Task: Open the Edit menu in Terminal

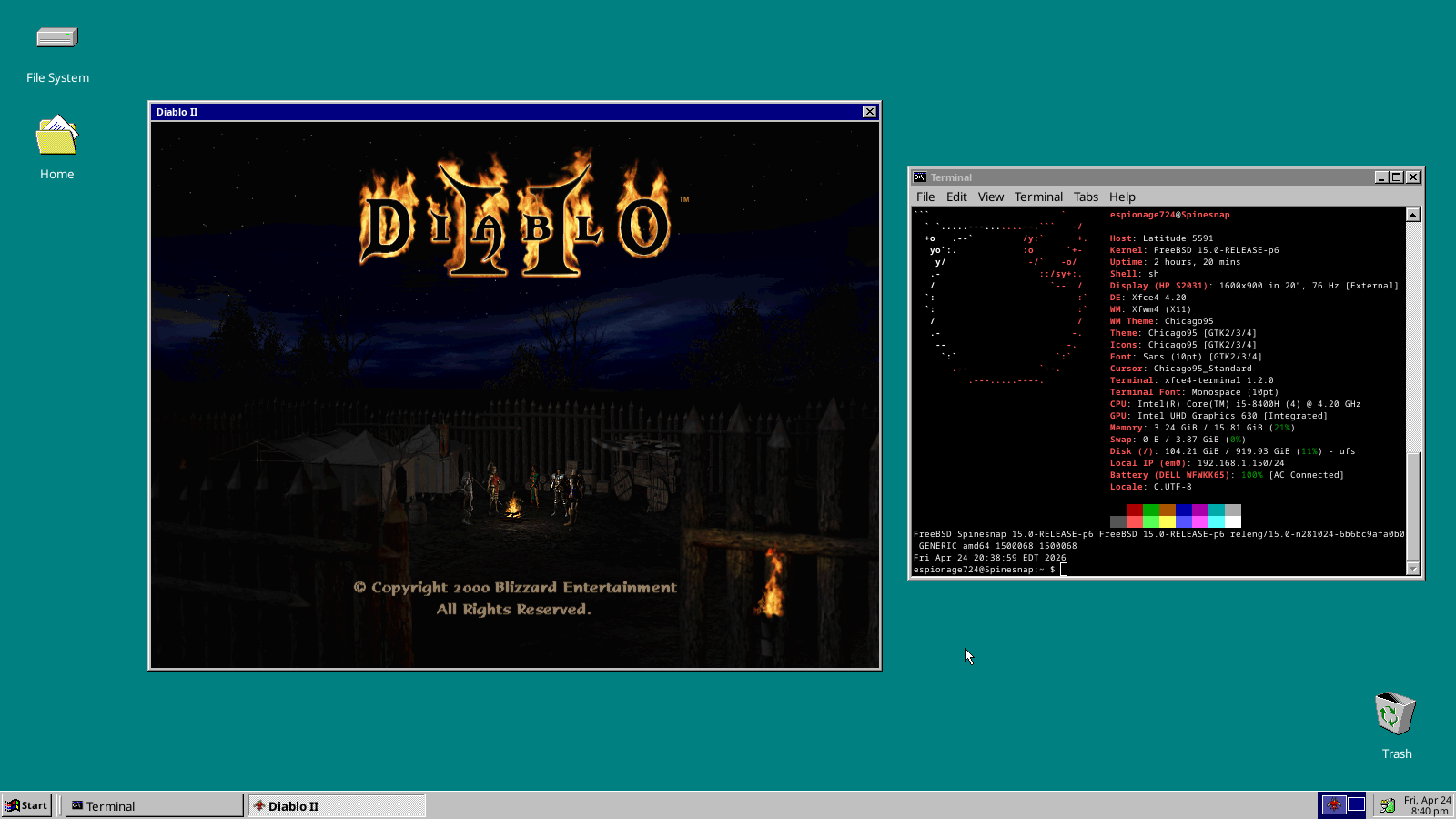Action: (x=956, y=197)
